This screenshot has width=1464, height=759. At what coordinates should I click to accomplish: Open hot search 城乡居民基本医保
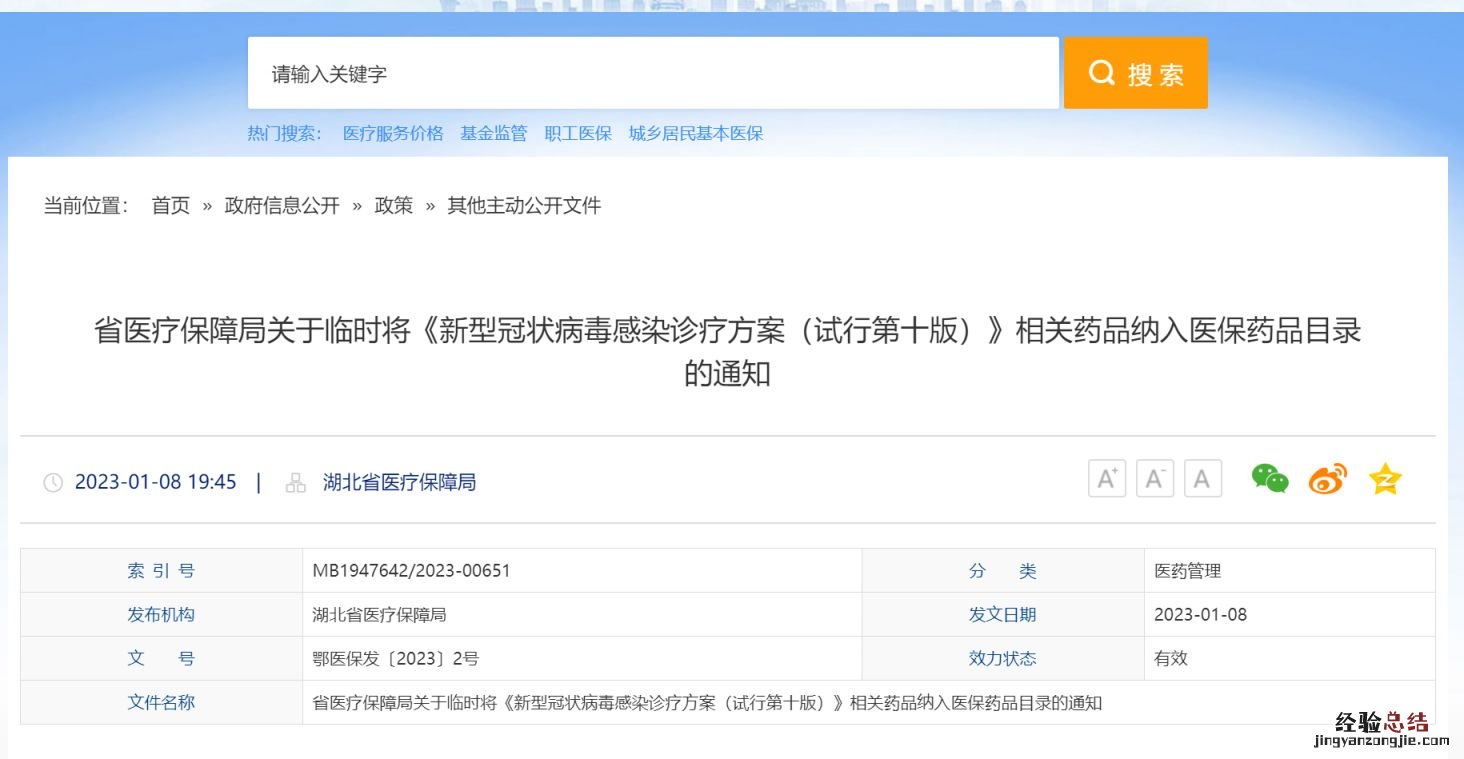(696, 133)
